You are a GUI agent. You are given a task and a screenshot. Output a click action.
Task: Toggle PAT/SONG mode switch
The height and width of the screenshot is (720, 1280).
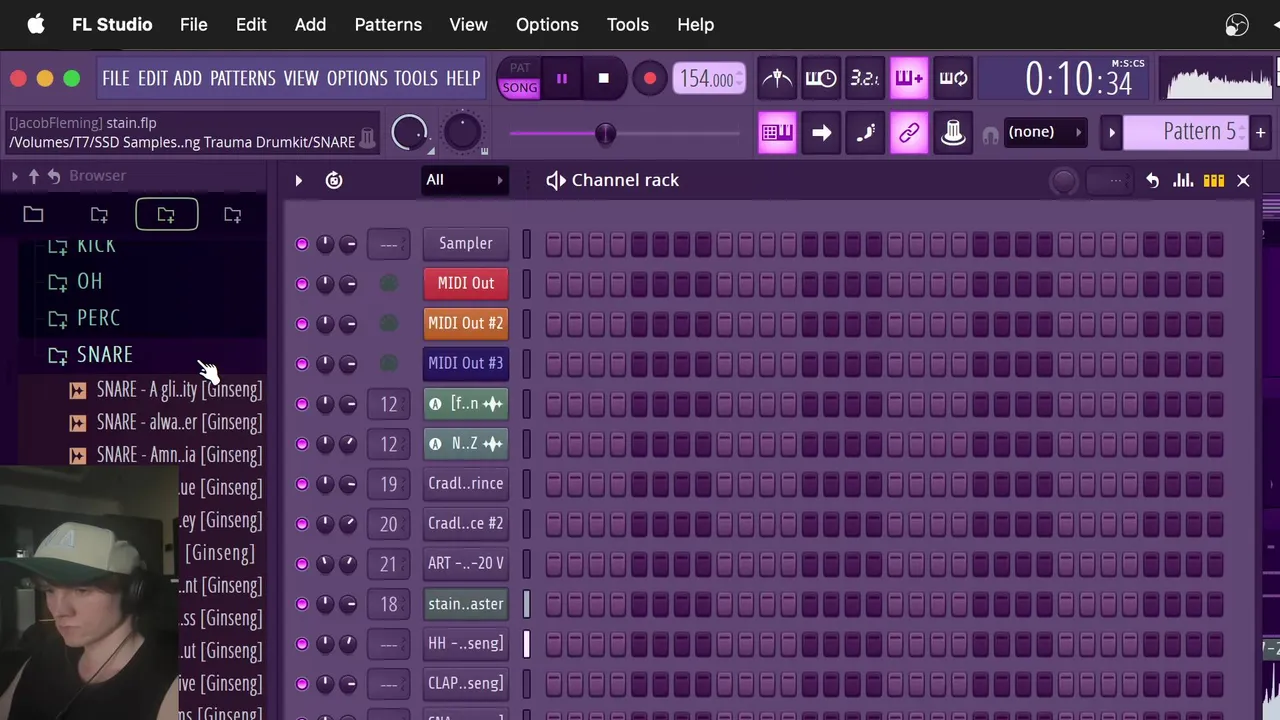519,78
